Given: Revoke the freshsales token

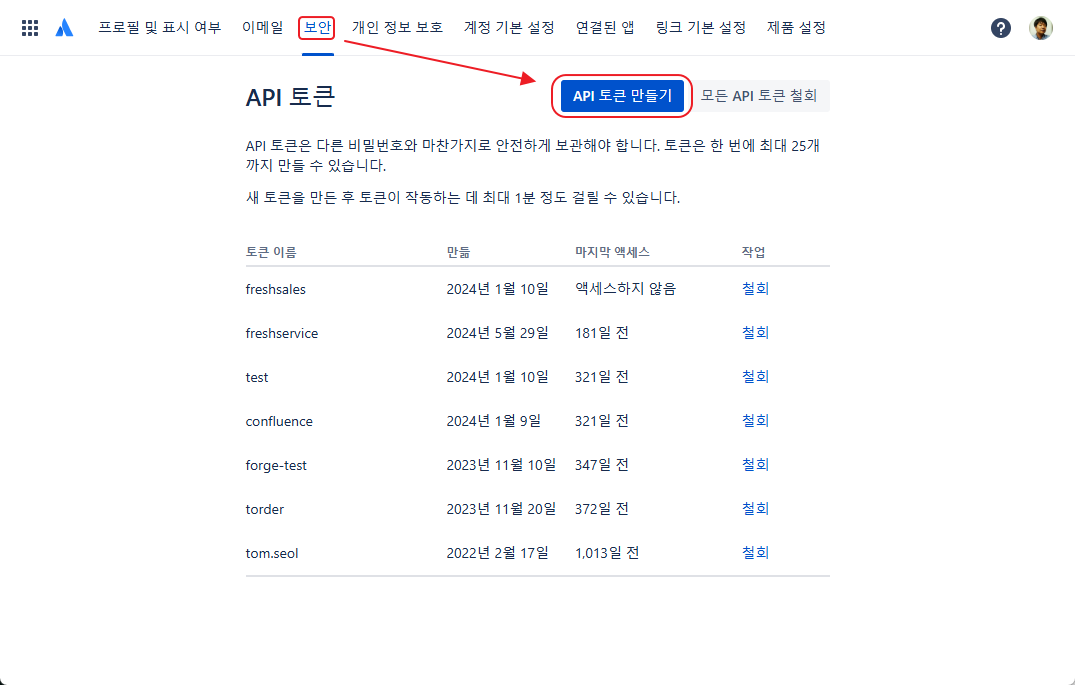Looking at the screenshot, I should pos(755,289).
